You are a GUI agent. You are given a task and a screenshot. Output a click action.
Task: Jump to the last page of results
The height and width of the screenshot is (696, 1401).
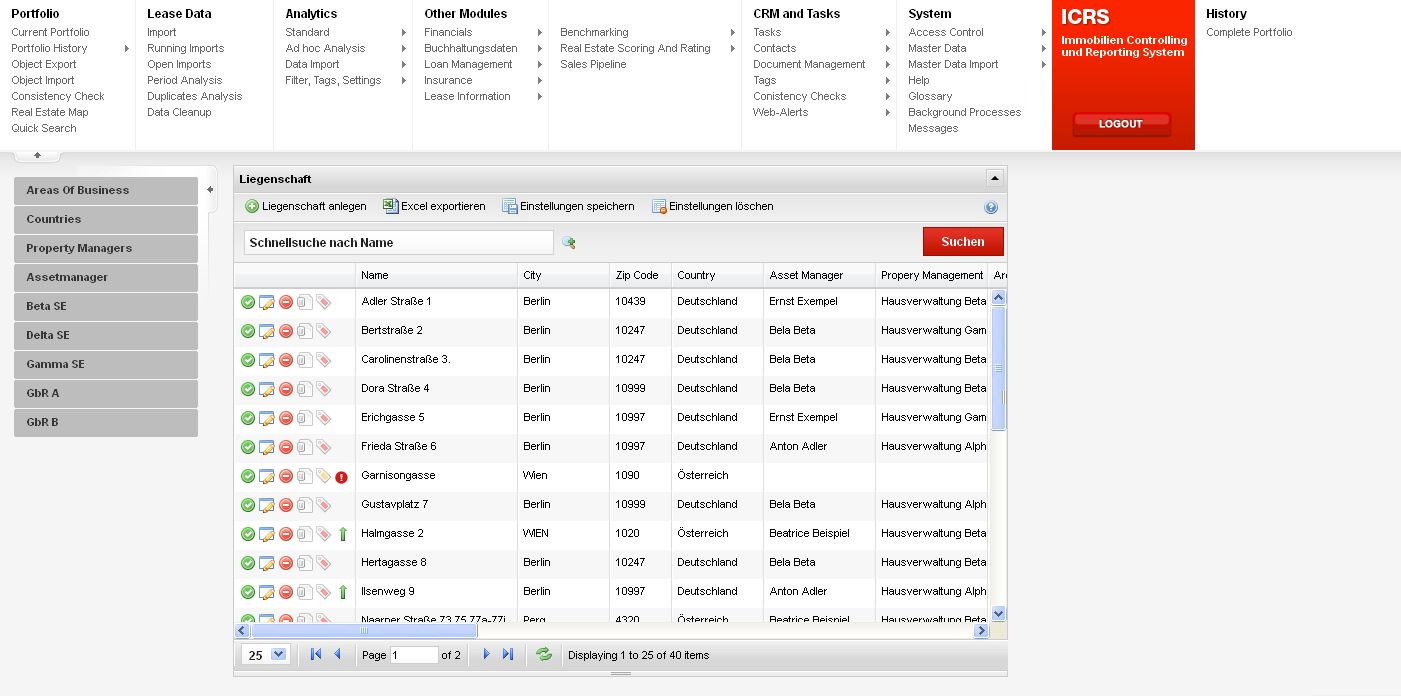[x=508, y=655]
